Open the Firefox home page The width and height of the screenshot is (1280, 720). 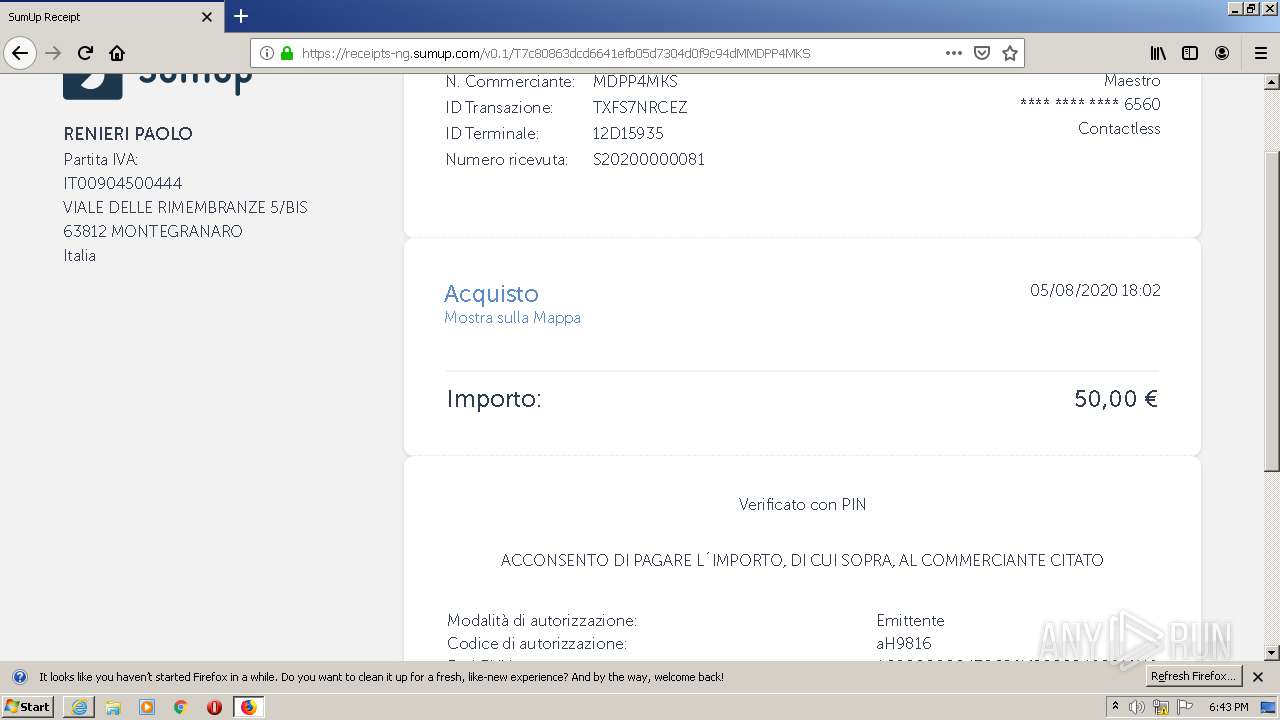[x=117, y=53]
